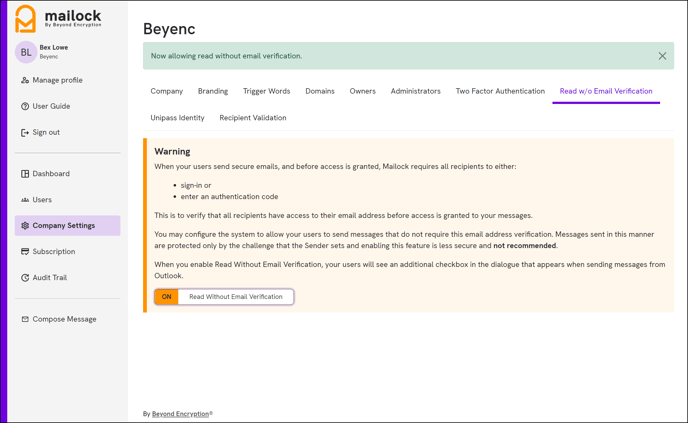The width and height of the screenshot is (688, 423).
Task: Switch to Two Factor Authentication tab
Action: [x=500, y=91]
